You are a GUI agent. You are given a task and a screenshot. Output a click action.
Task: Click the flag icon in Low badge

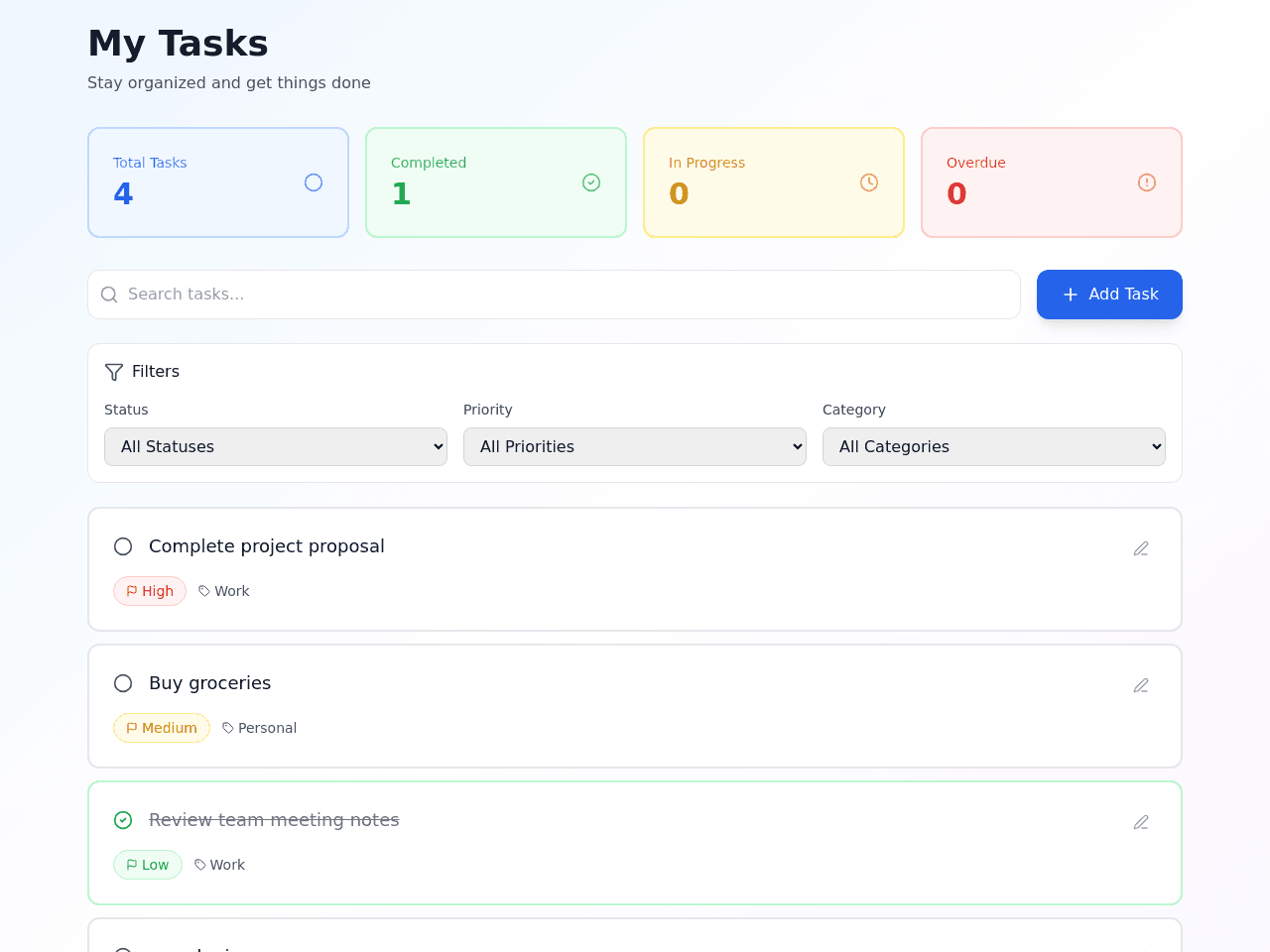coord(132,865)
